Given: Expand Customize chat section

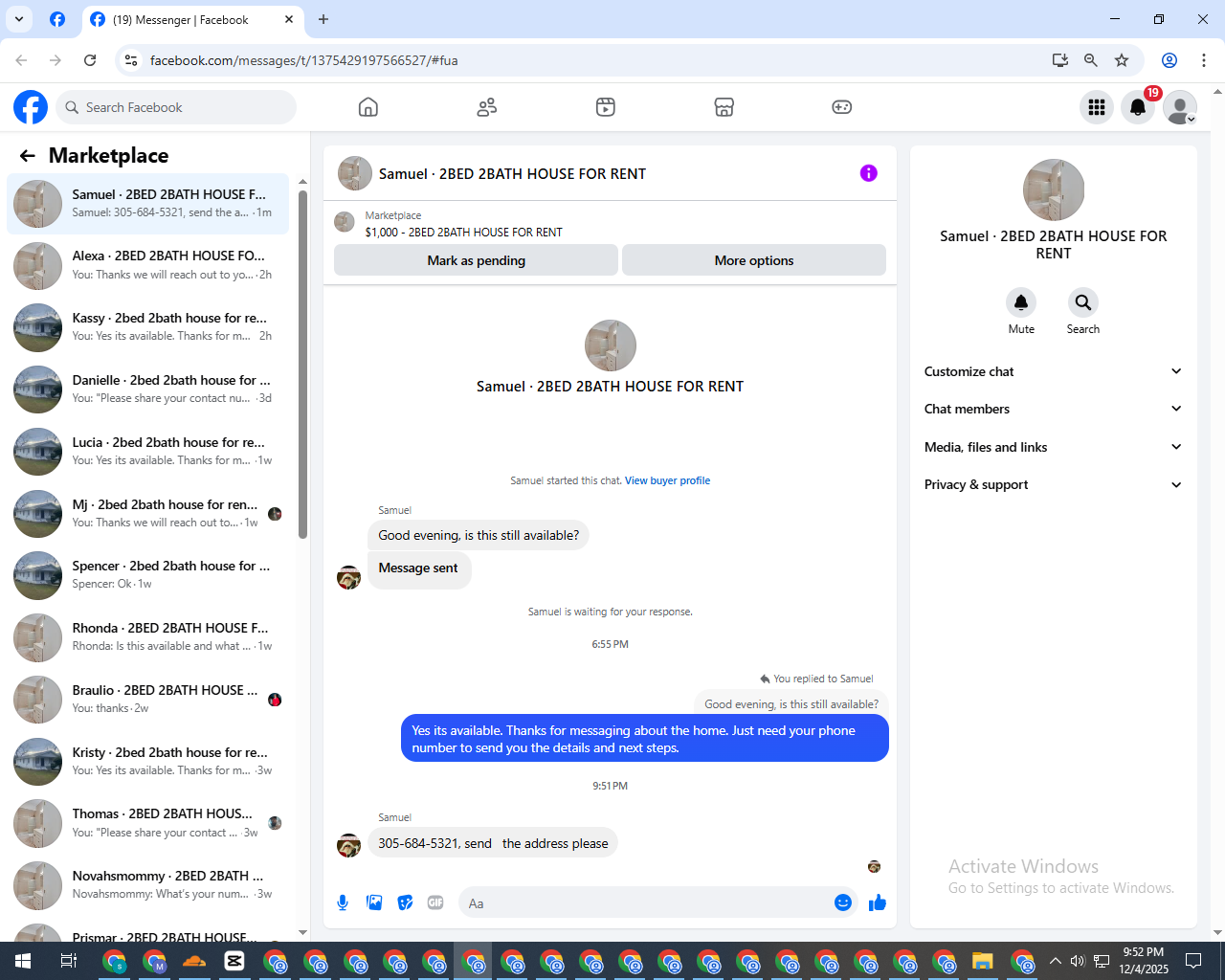Looking at the screenshot, I should pos(1053,371).
